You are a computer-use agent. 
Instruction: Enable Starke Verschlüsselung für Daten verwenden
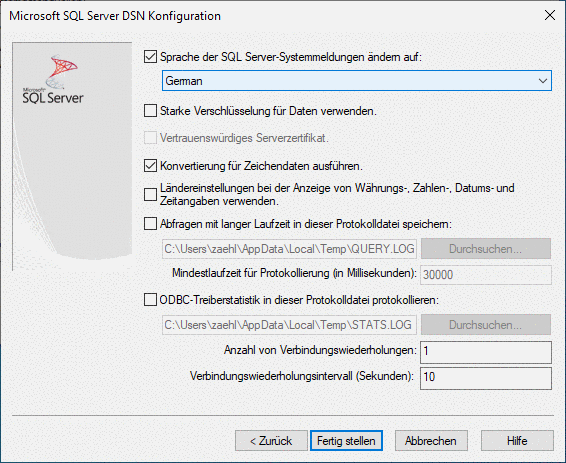tap(150, 111)
